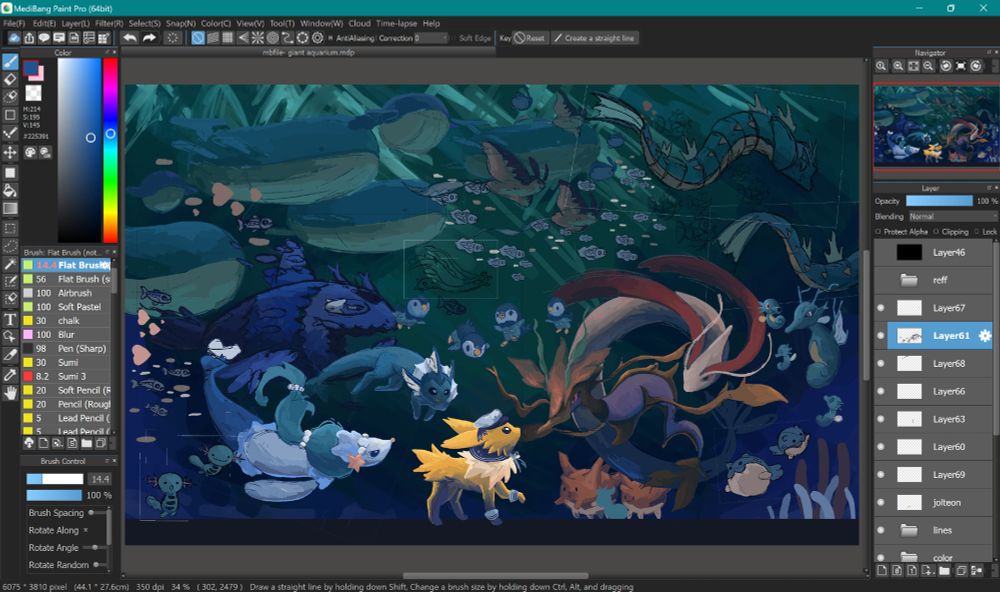The image size is (1000, 592).
Task: Open the Layer(L) menu
Action: [x=75, y=24]
